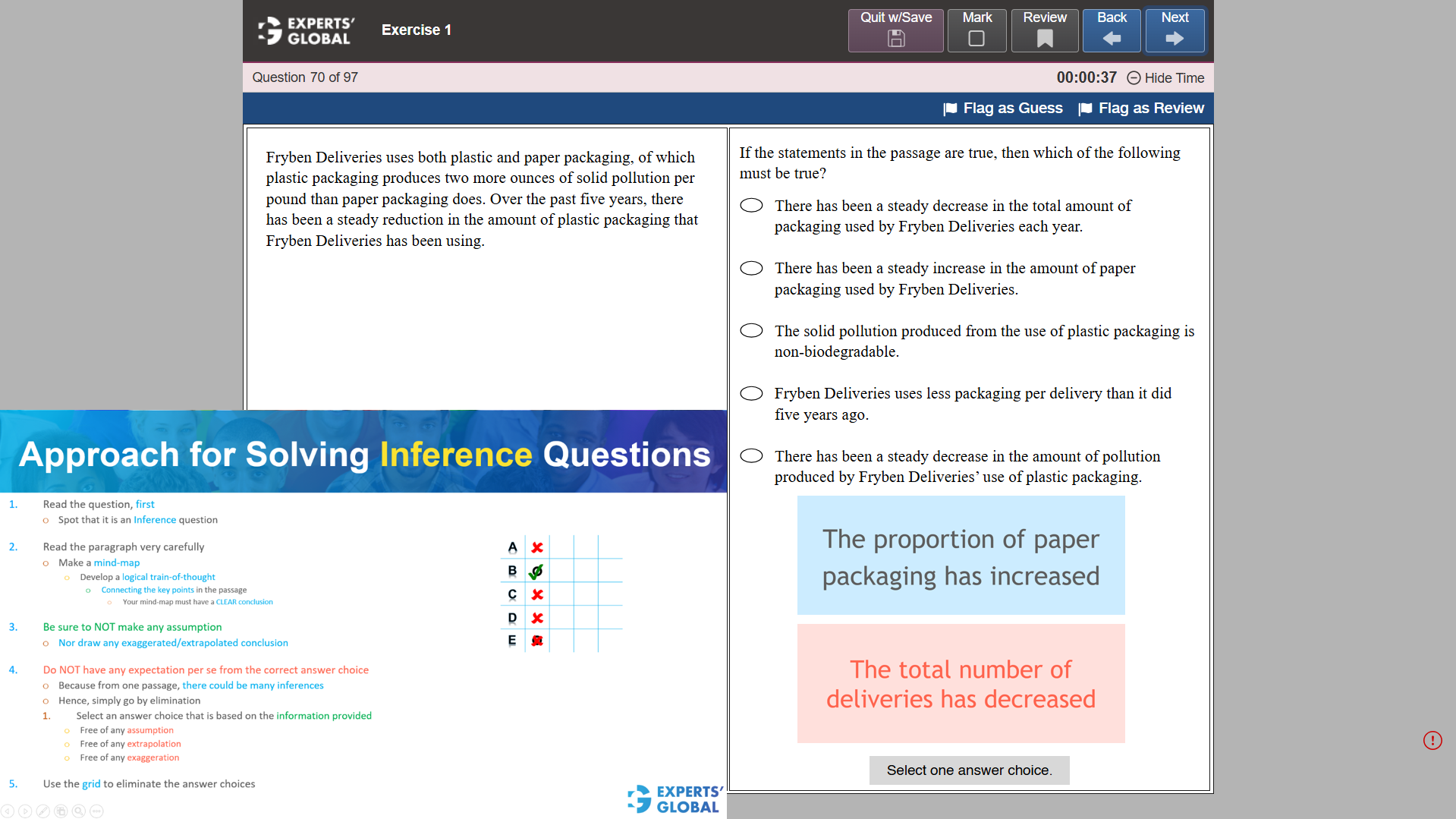Click the Quit w/Save floppy disk icon

pos(895,36)
